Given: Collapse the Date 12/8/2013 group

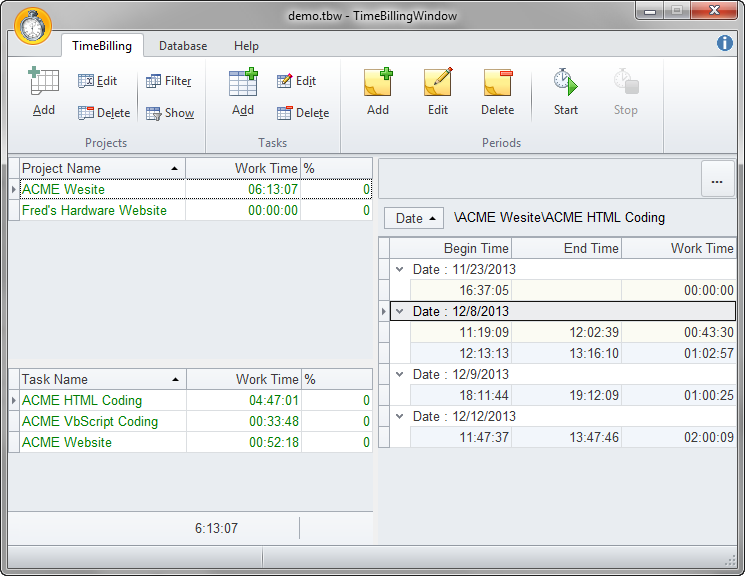Looking at the screenshot, I should point(400,311).
